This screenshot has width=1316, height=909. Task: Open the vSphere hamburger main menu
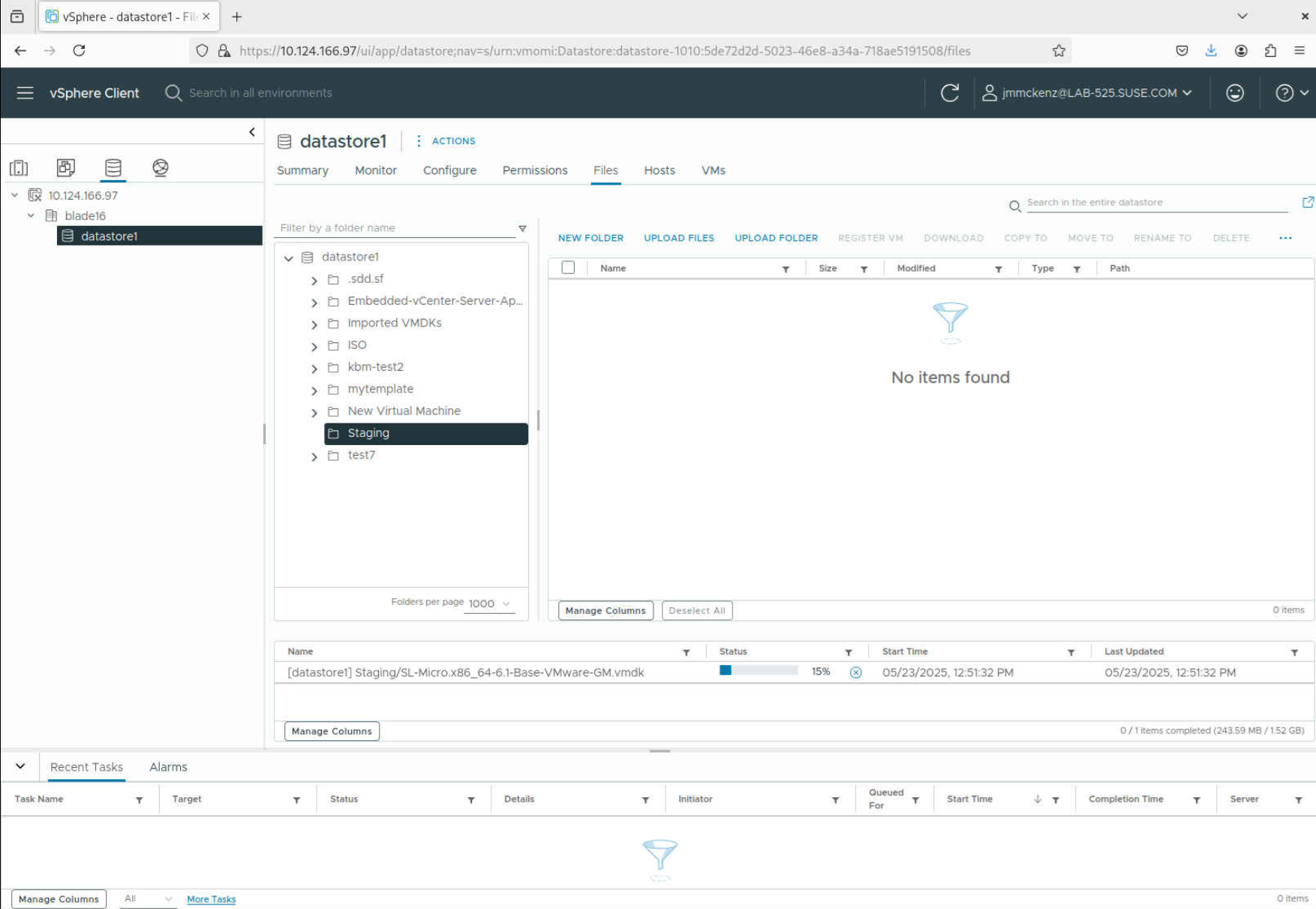coord(25,93)
